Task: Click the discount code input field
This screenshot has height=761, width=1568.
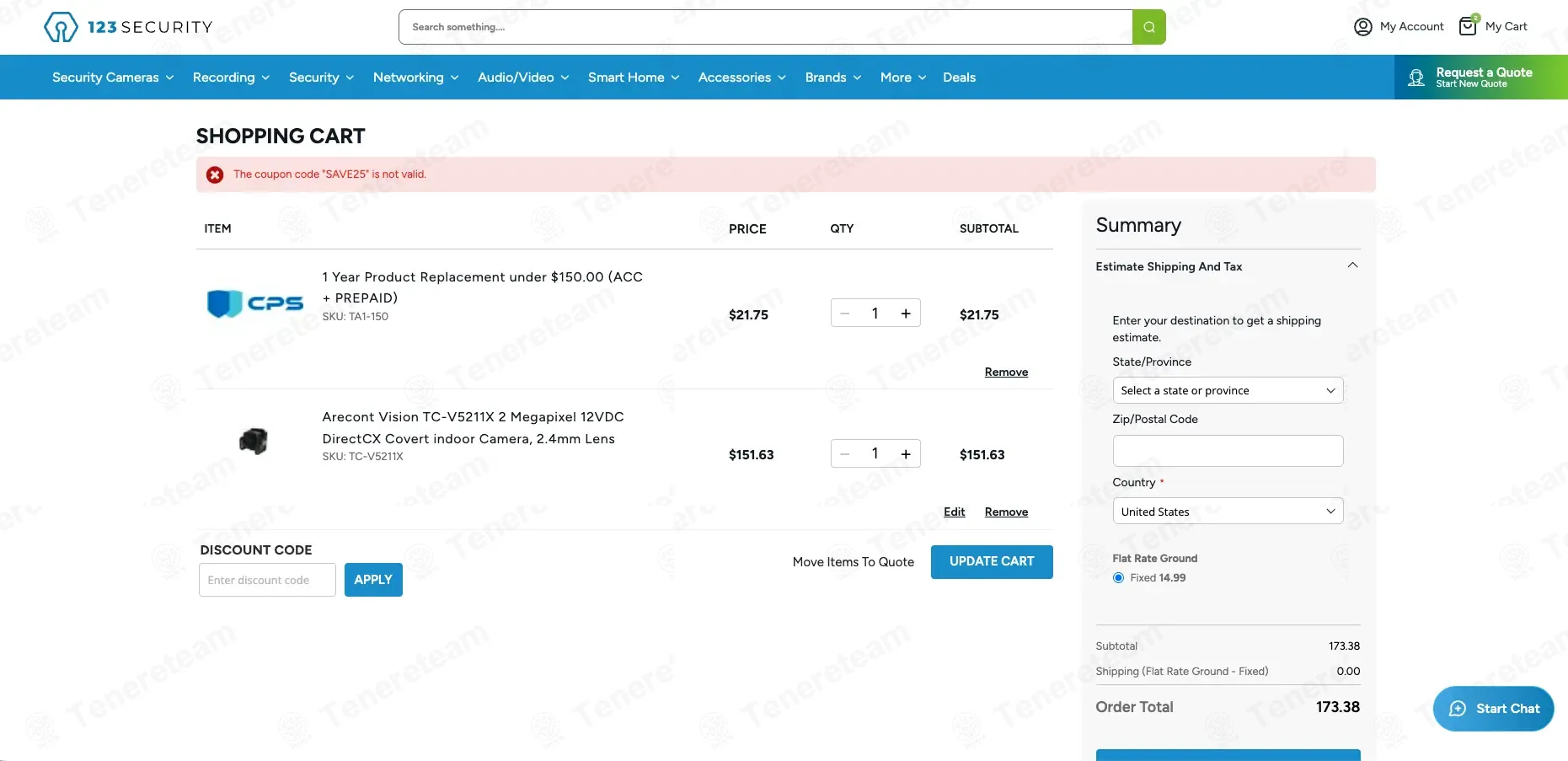Action: tap(267, 580)
